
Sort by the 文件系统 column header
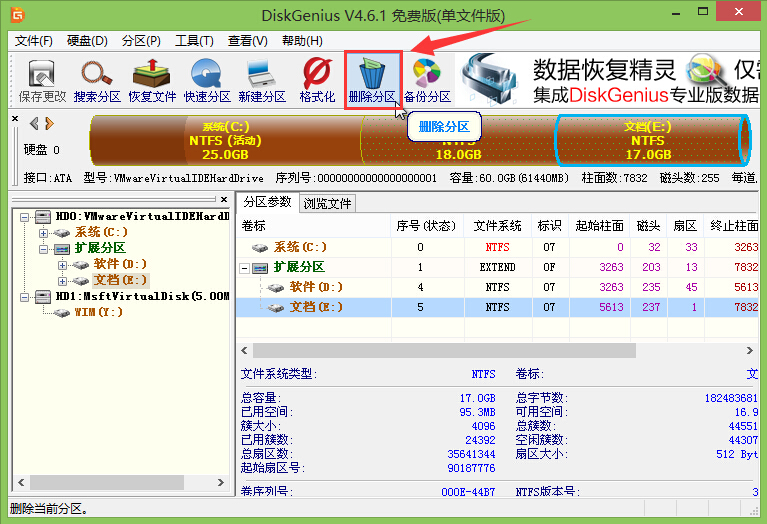497,226
